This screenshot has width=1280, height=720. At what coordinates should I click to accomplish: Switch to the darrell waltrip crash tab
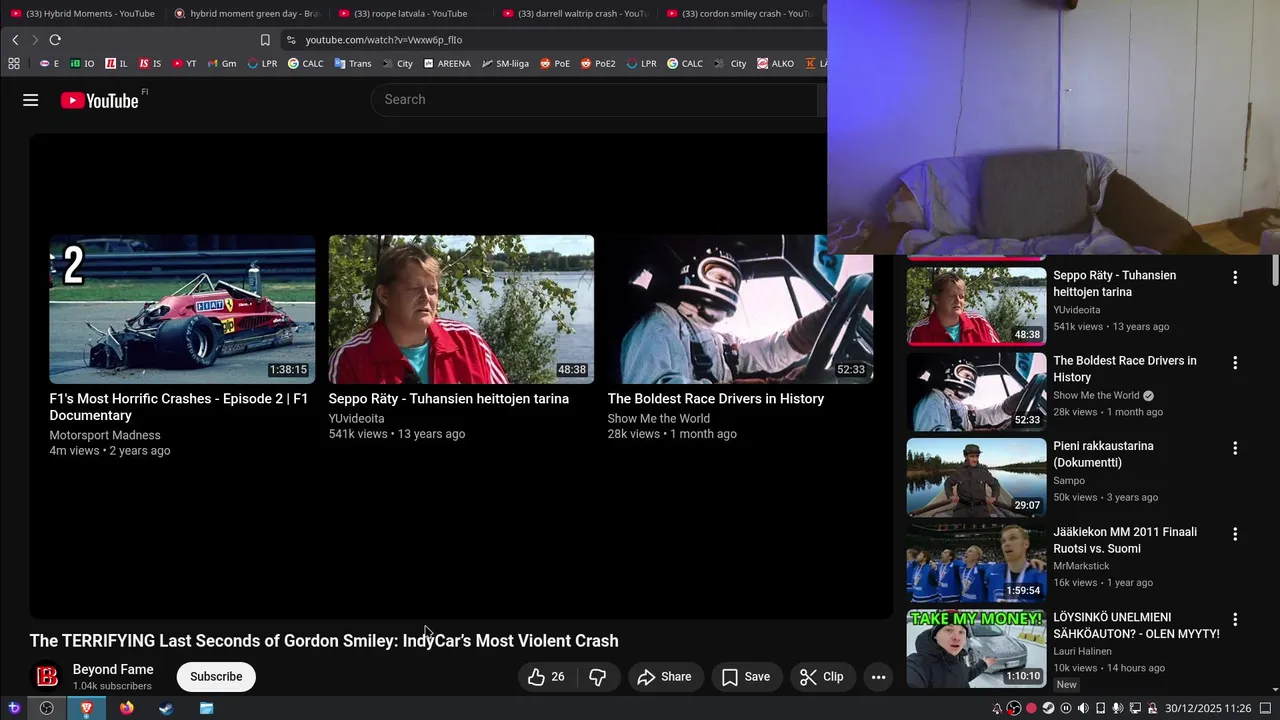[574, 14]
